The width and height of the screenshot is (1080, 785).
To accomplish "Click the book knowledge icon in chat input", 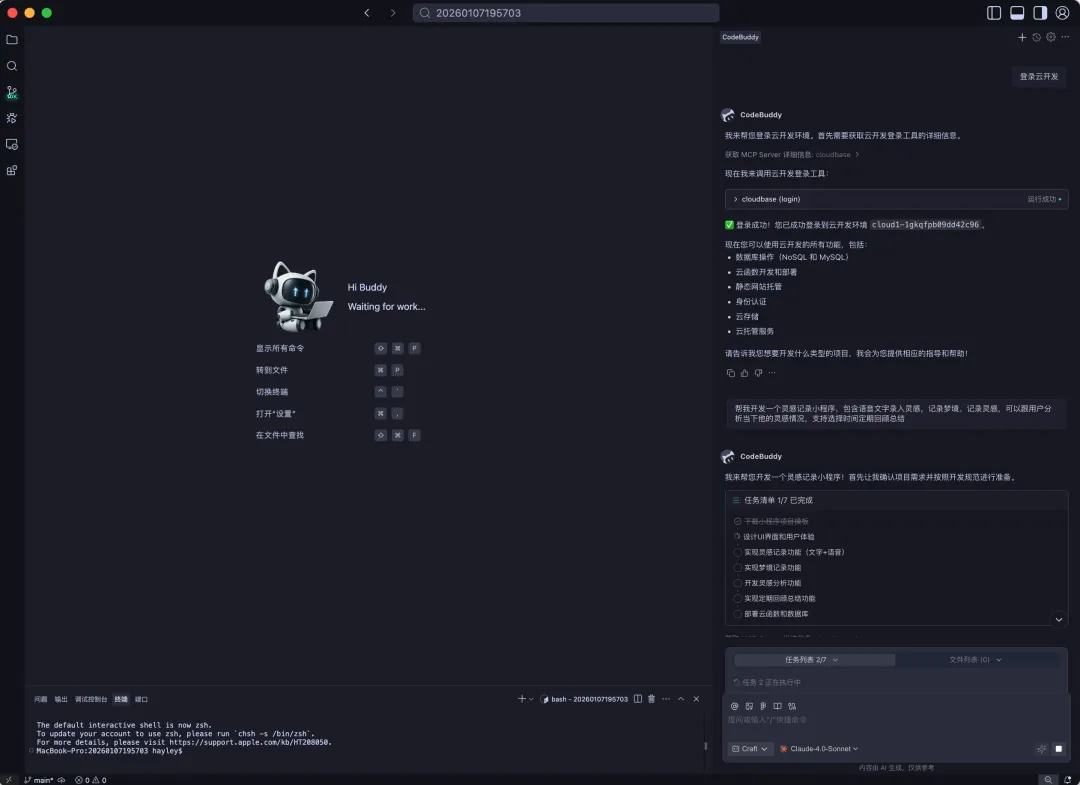I will [778, 706].
